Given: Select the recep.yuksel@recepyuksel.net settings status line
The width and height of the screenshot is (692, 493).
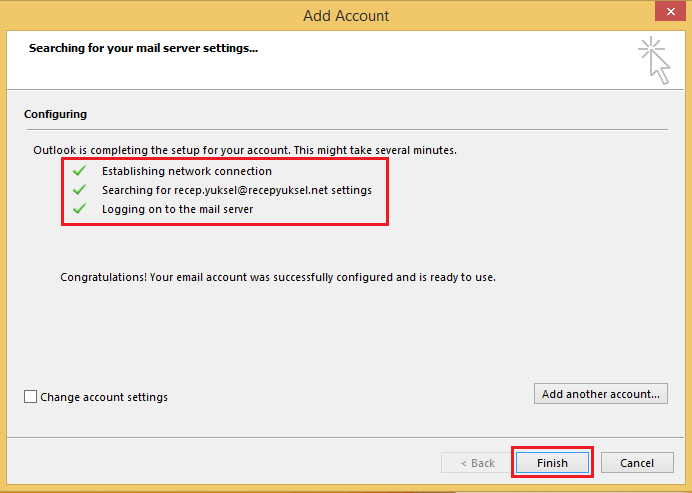Looking at the screenshot, I should [237, 190].
